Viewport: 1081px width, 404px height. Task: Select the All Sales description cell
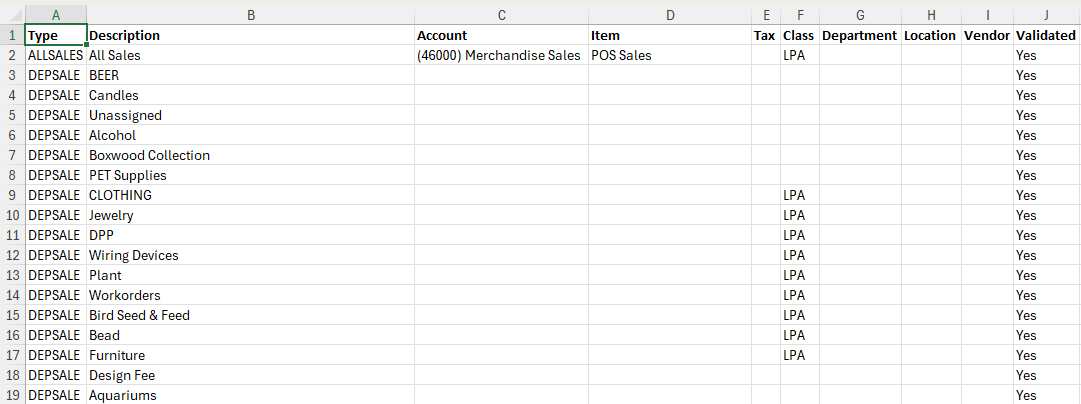[250, 55]
